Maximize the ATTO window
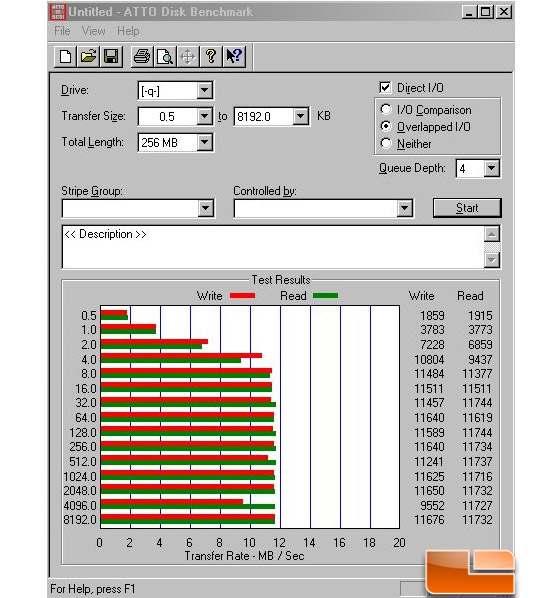 click(486, 12)
